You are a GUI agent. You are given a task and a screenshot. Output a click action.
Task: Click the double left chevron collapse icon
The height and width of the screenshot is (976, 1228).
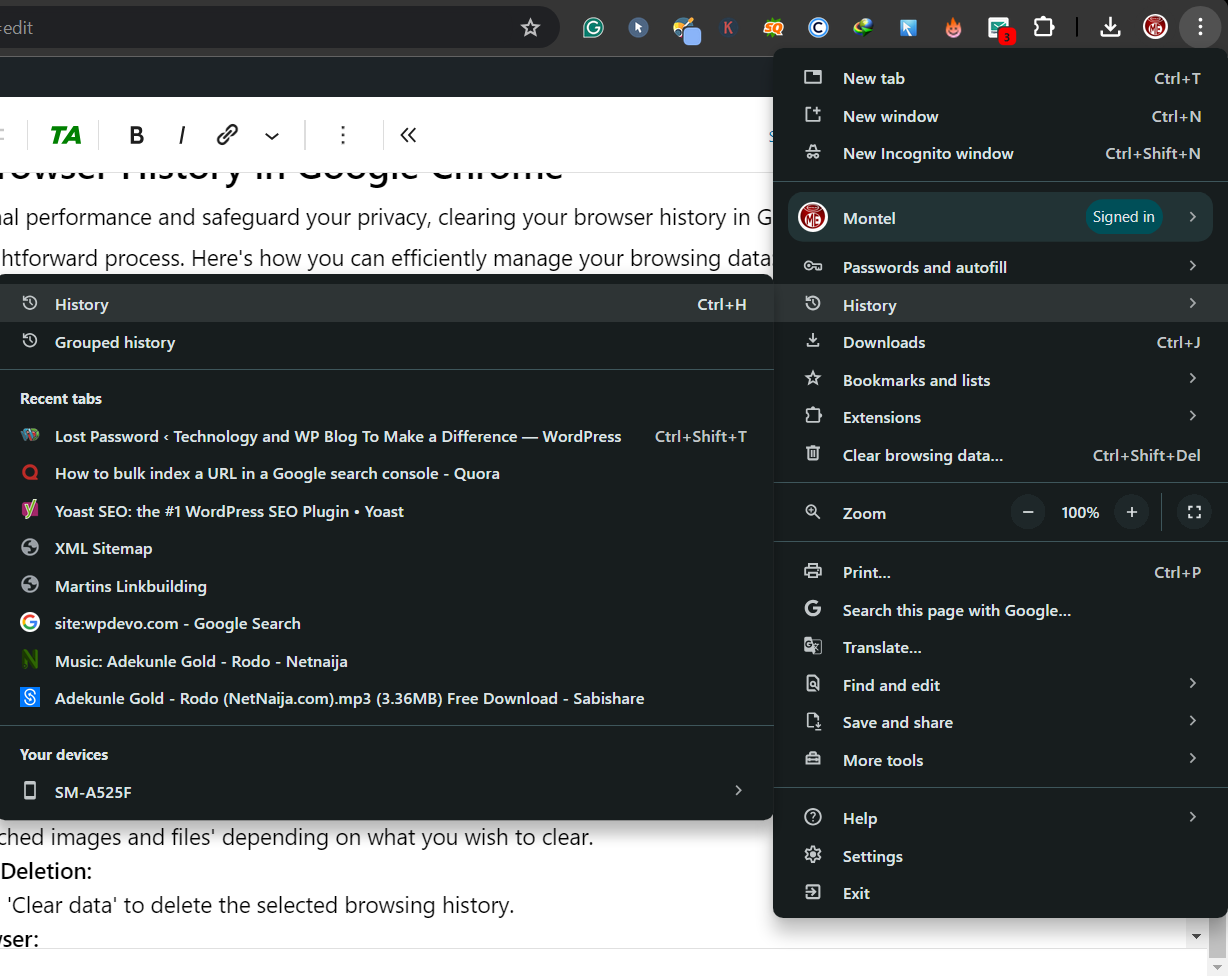408,135
